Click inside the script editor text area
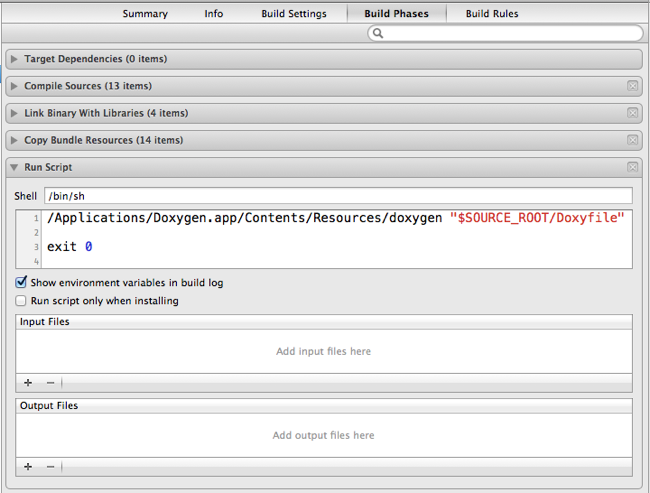The width and height of the screenshot is (650, 493). tap(338, 247)
